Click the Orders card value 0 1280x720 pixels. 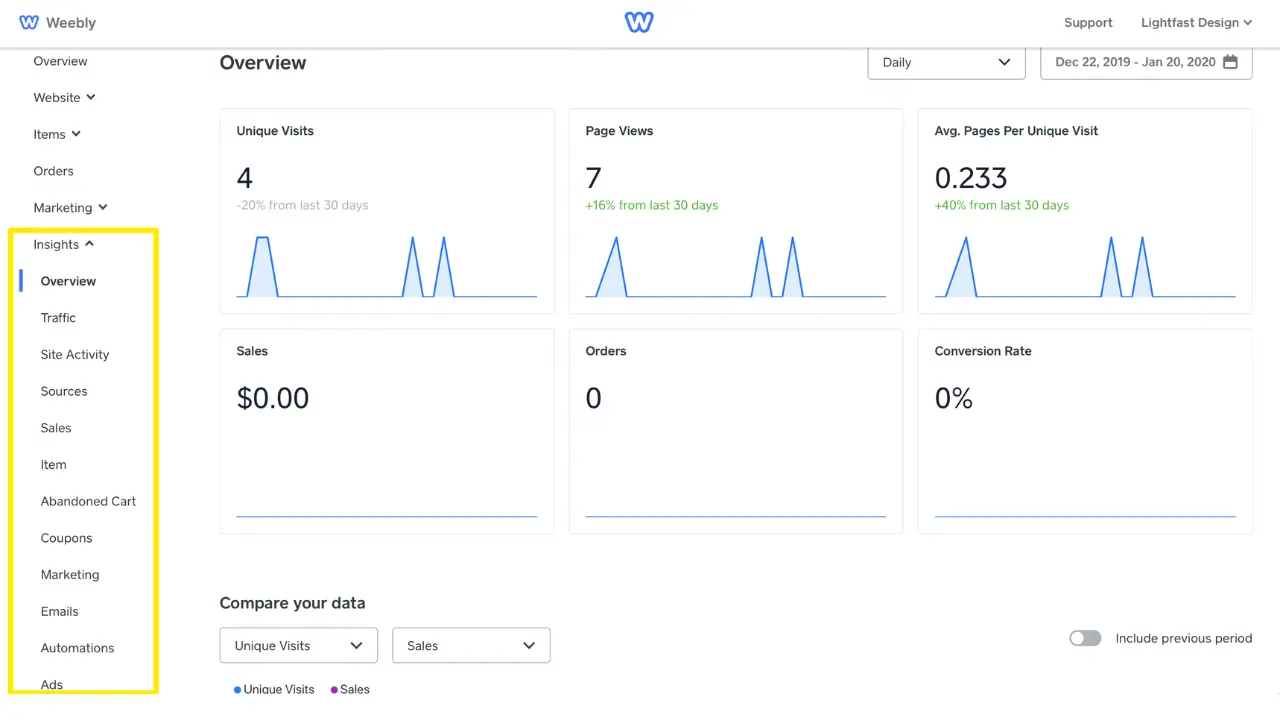[593, 398]
